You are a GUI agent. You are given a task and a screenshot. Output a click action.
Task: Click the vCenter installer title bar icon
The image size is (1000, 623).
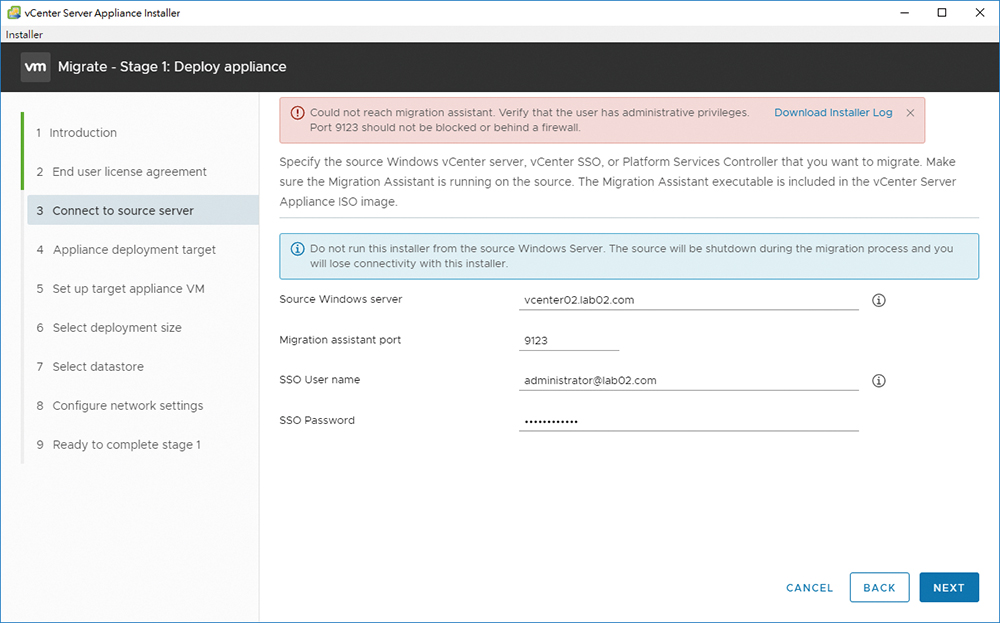[13, 13]
